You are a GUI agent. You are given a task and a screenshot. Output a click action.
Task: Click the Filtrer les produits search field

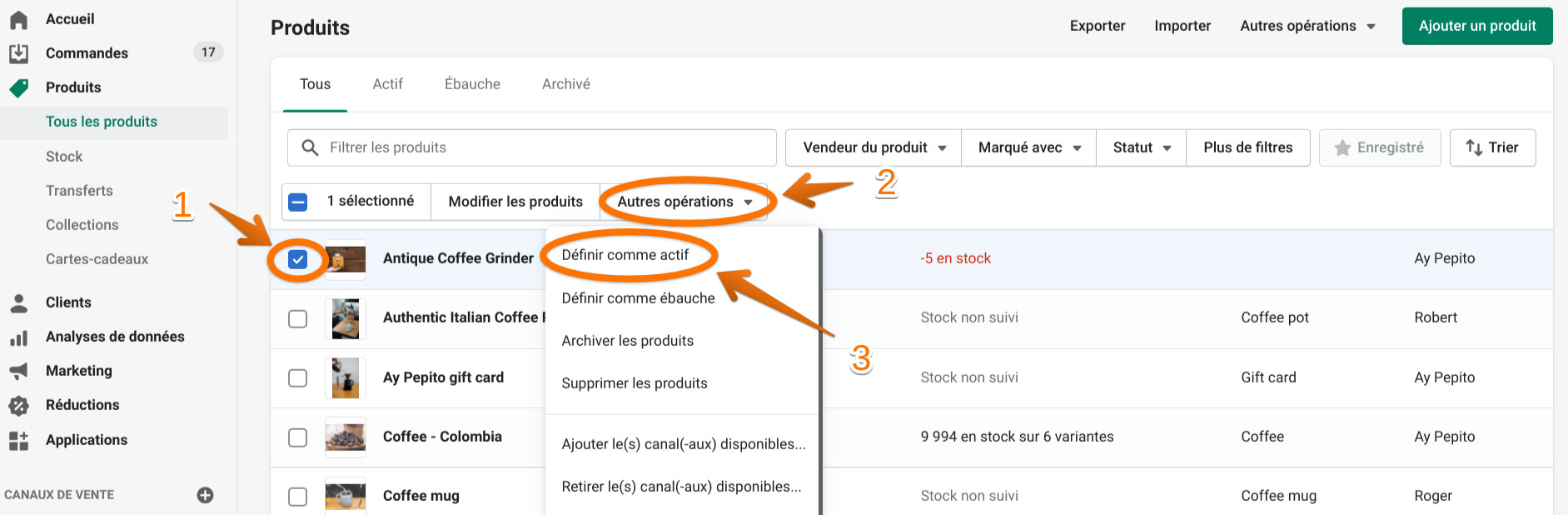[x=541, y=147]
